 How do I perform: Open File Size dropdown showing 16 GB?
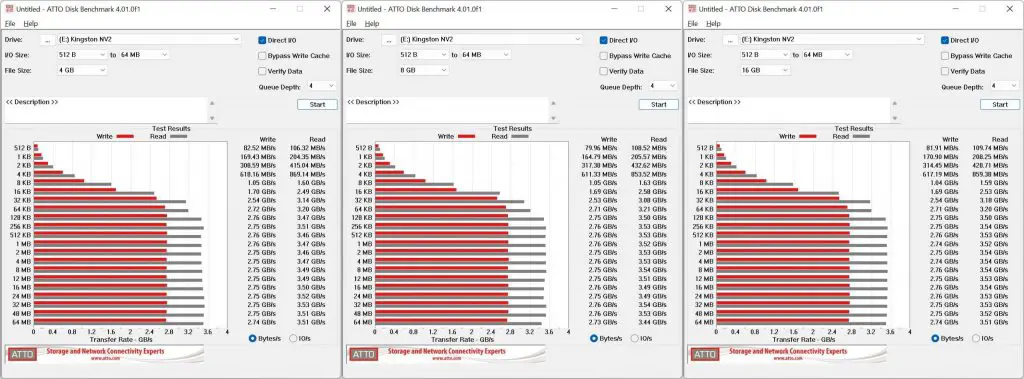(x=765, y=71)
